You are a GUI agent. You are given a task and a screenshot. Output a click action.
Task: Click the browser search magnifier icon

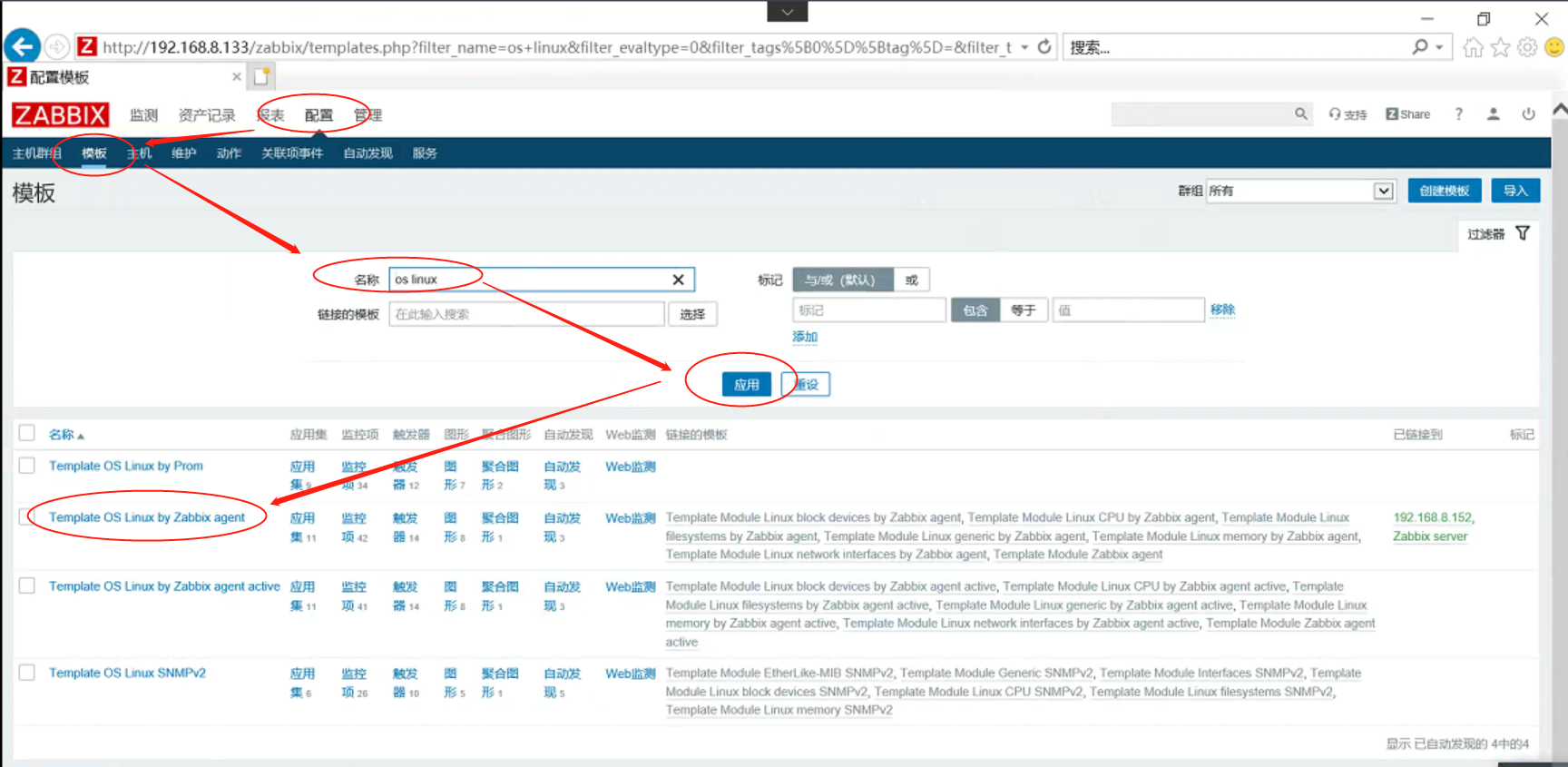coord(1420,46)
